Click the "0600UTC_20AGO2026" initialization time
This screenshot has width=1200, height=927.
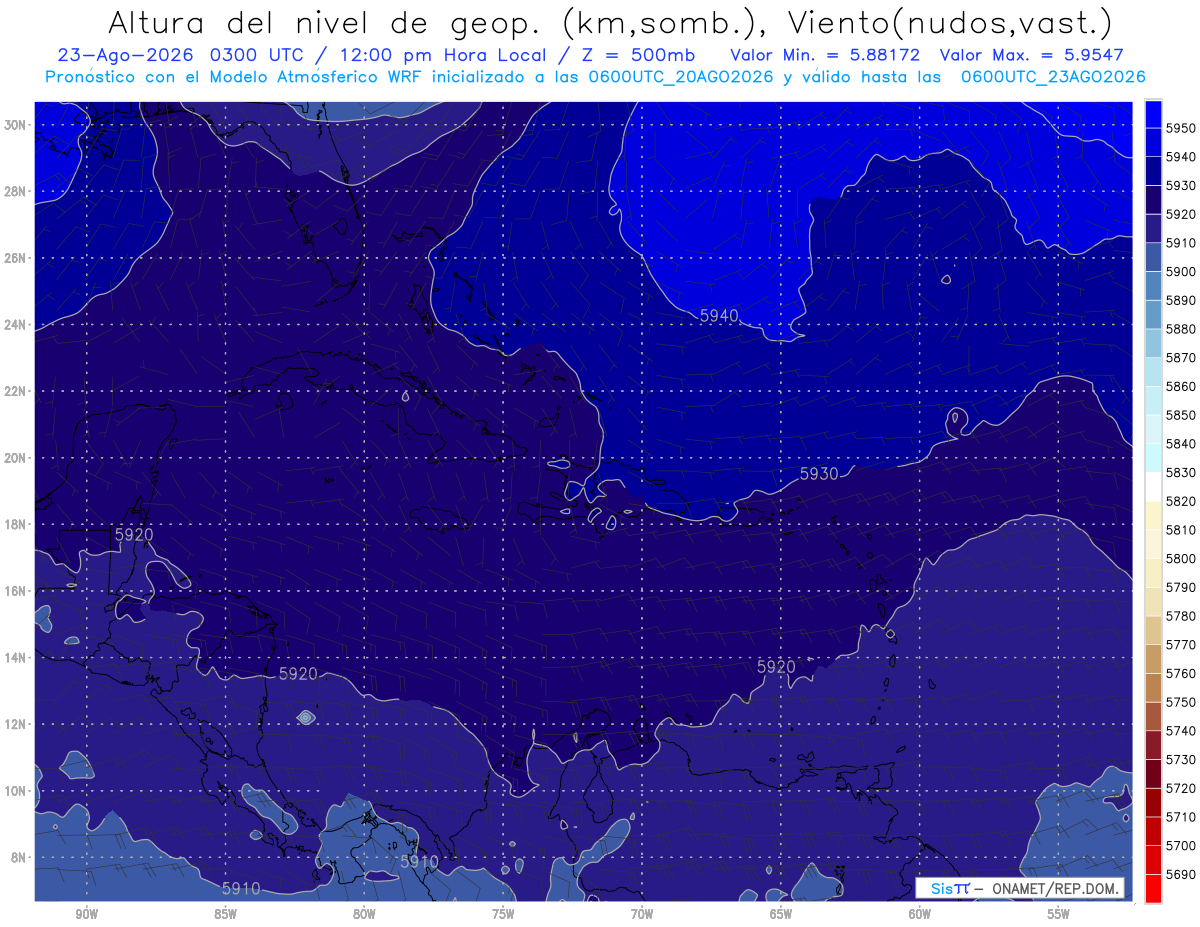click(681, 77)
